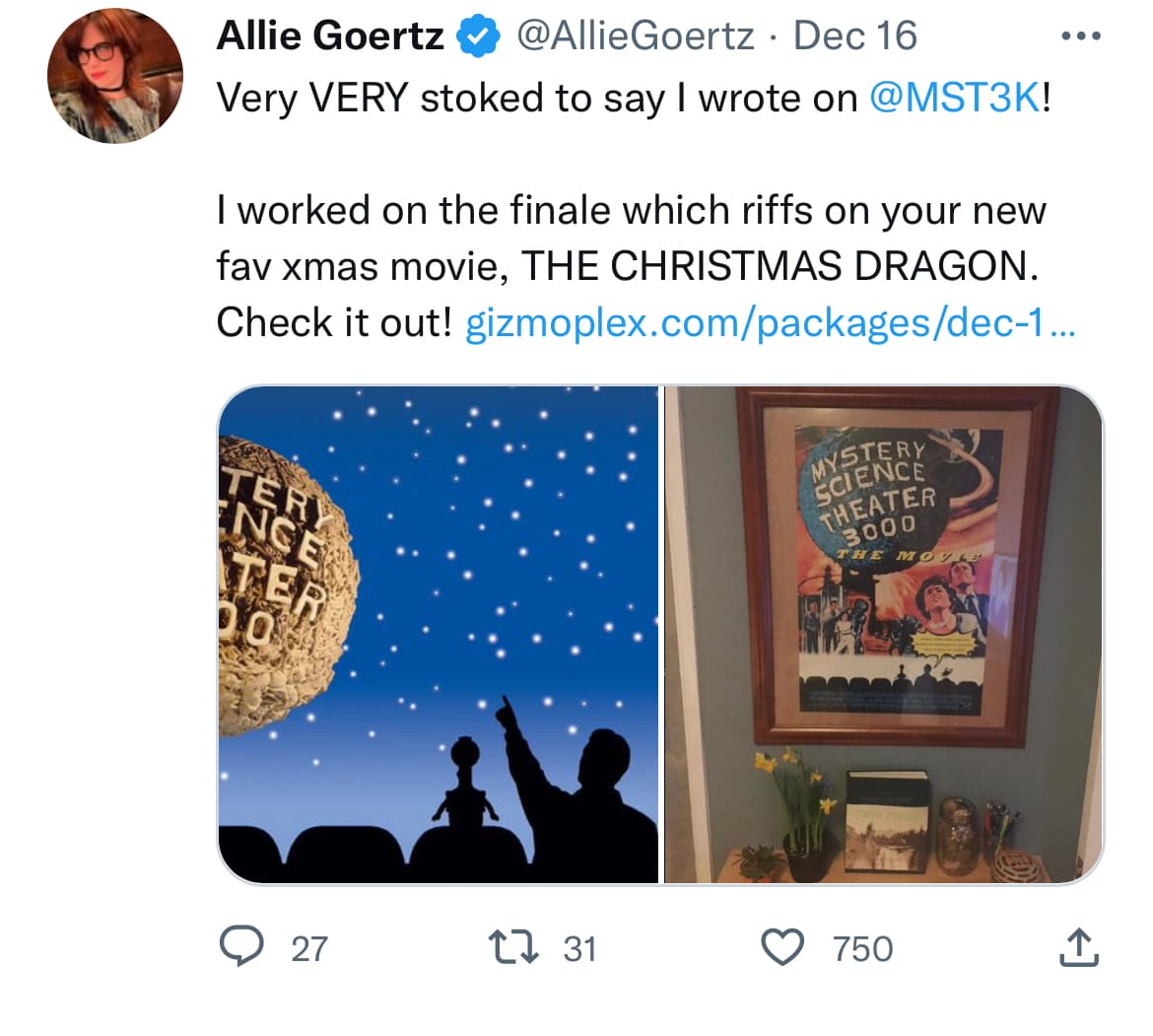1153x1036 pixels.
Task: Click the Allie Goertz display name
Action: coord(330,36)
